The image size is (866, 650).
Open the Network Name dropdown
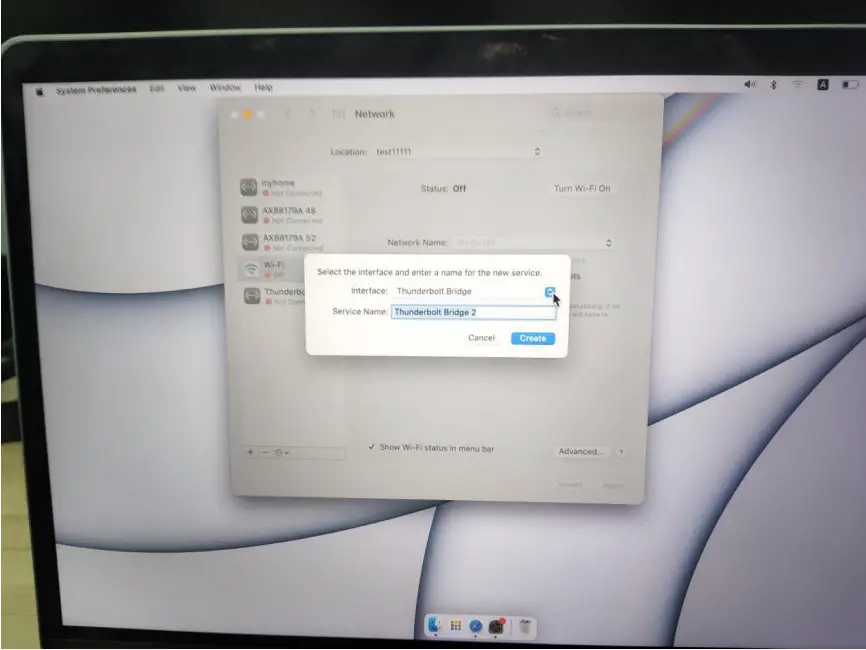534,243
